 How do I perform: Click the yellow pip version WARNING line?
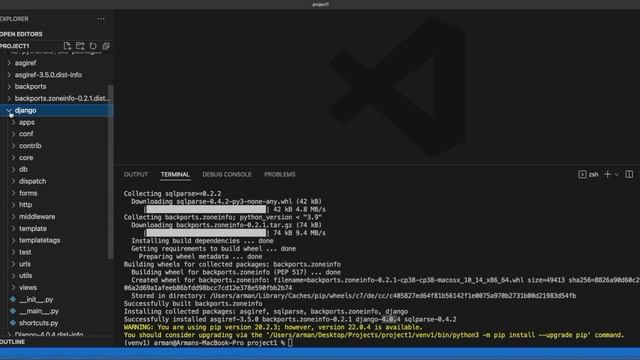coord(273,327)
